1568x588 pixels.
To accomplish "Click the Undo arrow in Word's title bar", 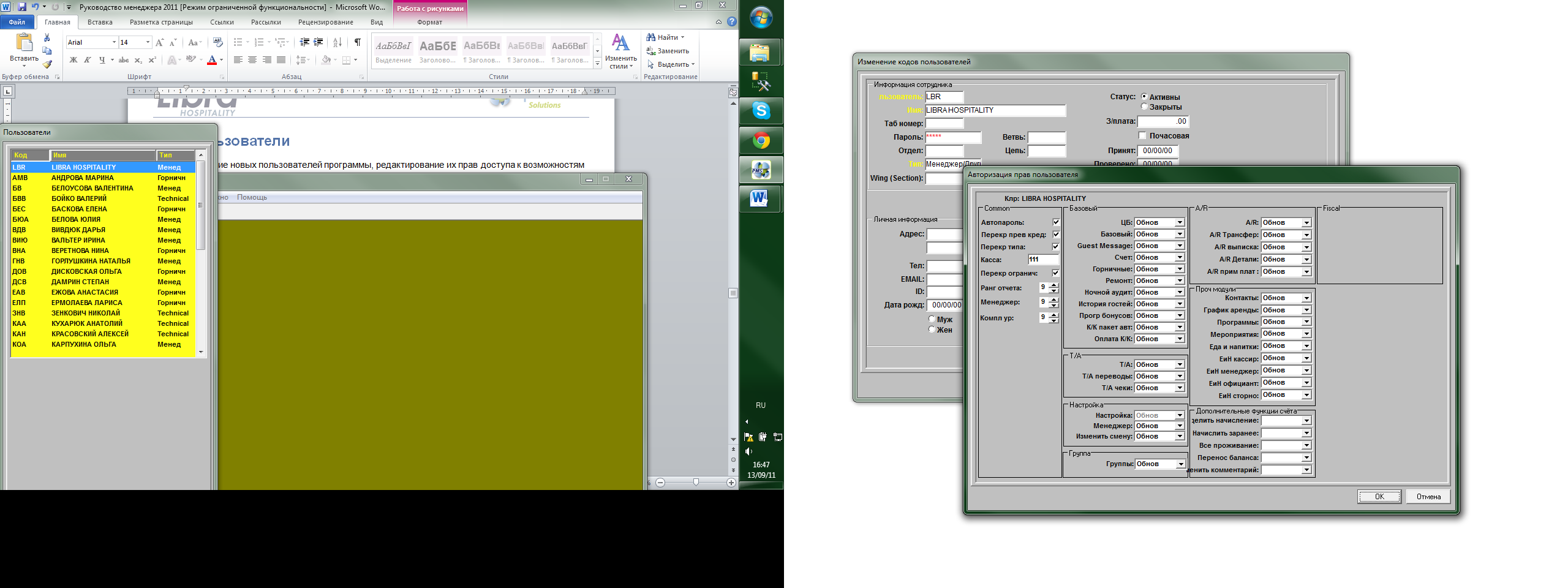I will coord(35,7).
